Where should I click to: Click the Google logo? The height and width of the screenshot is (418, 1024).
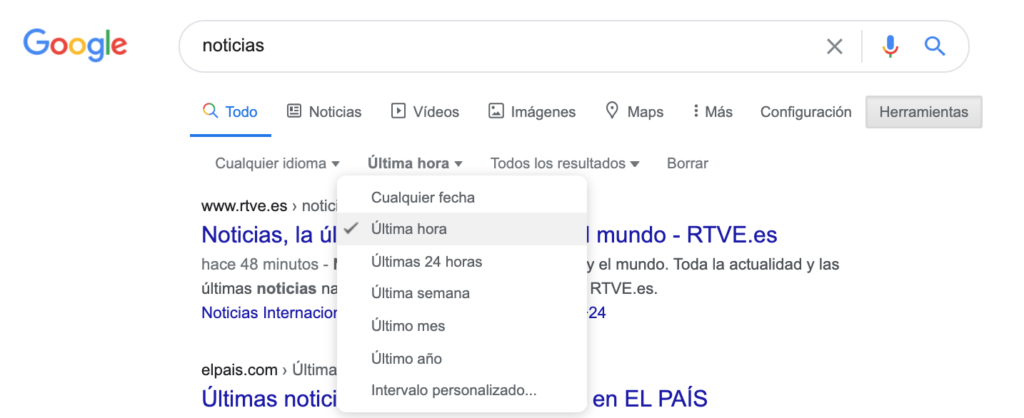[75, 45]
